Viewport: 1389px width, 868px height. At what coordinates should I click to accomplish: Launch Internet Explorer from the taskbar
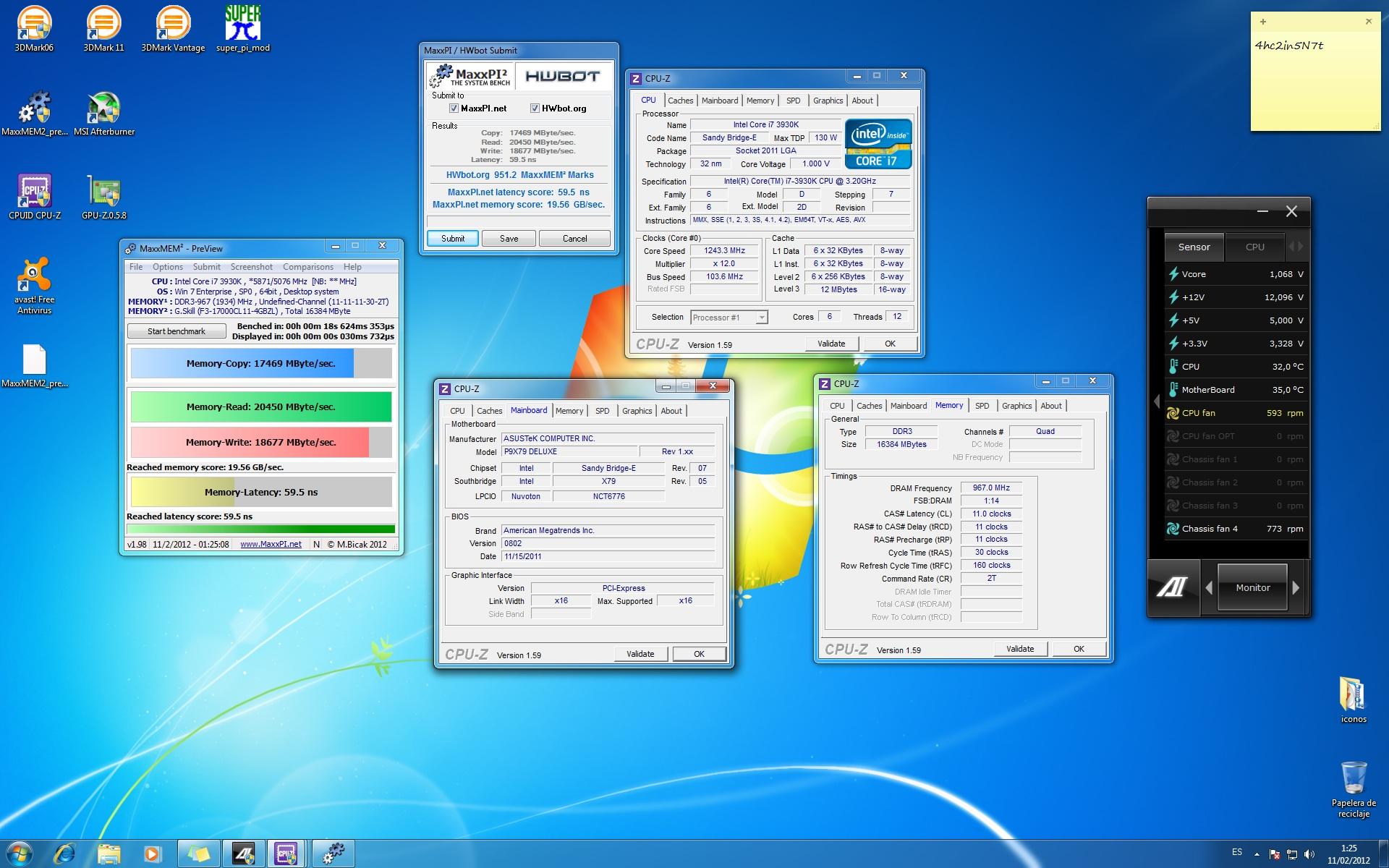[64, 854]
